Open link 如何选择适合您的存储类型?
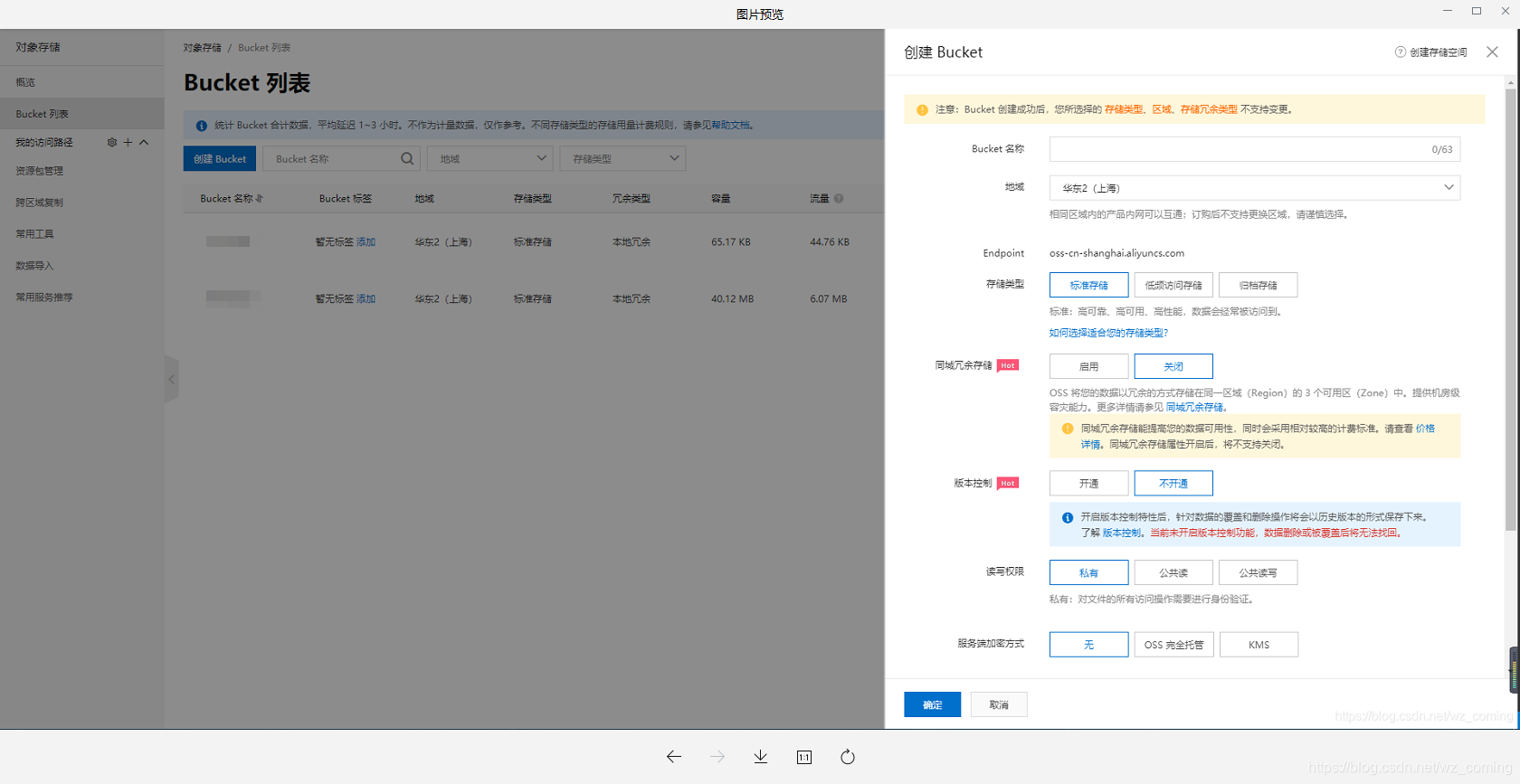1520x784 pixels. pyautogui.click(x=1108, y=333)
